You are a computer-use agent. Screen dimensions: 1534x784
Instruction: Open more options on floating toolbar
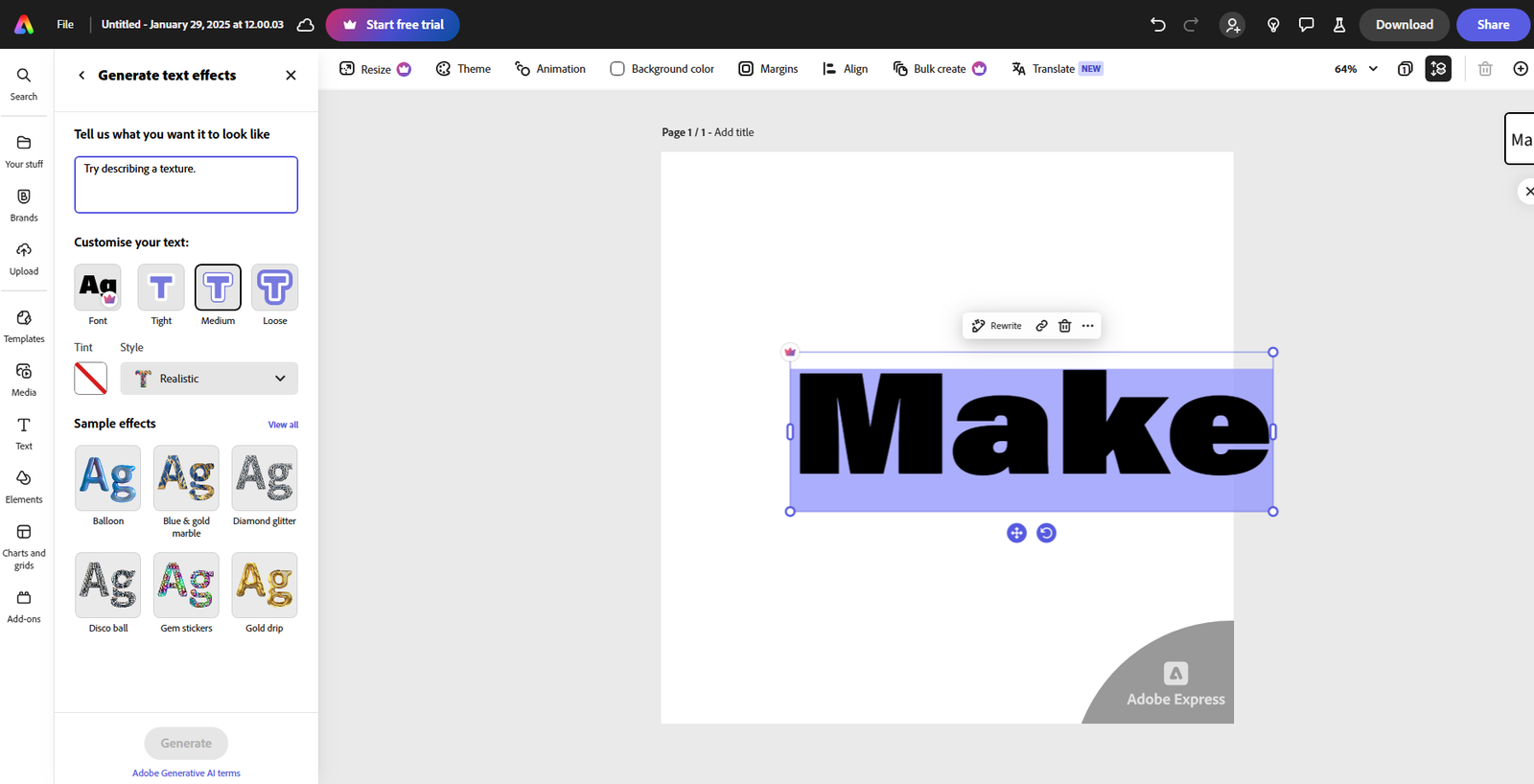coord(1087,326)
